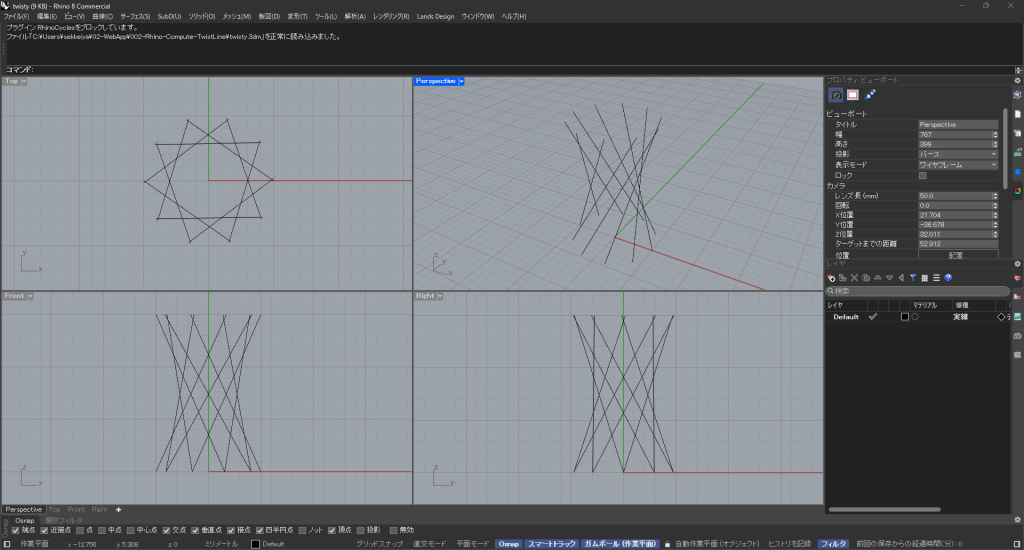
Task: Open the 表示モード (display mode) dropdown
Action: (958, 164)
